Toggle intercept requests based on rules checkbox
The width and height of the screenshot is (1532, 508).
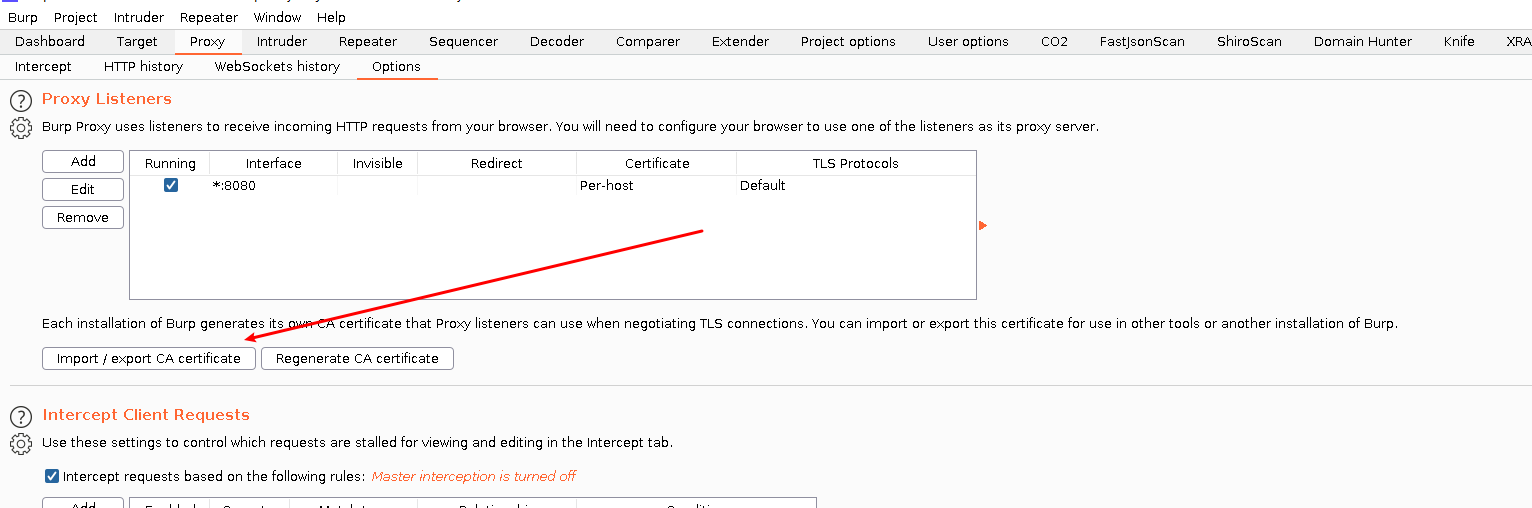[52, 476]
